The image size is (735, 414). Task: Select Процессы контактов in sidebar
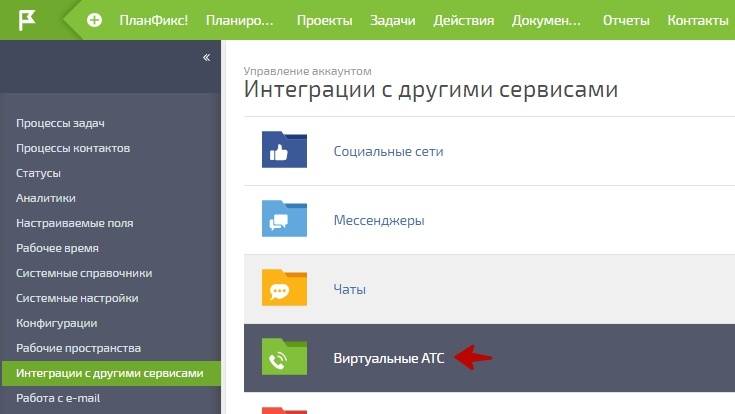[73, 148]
